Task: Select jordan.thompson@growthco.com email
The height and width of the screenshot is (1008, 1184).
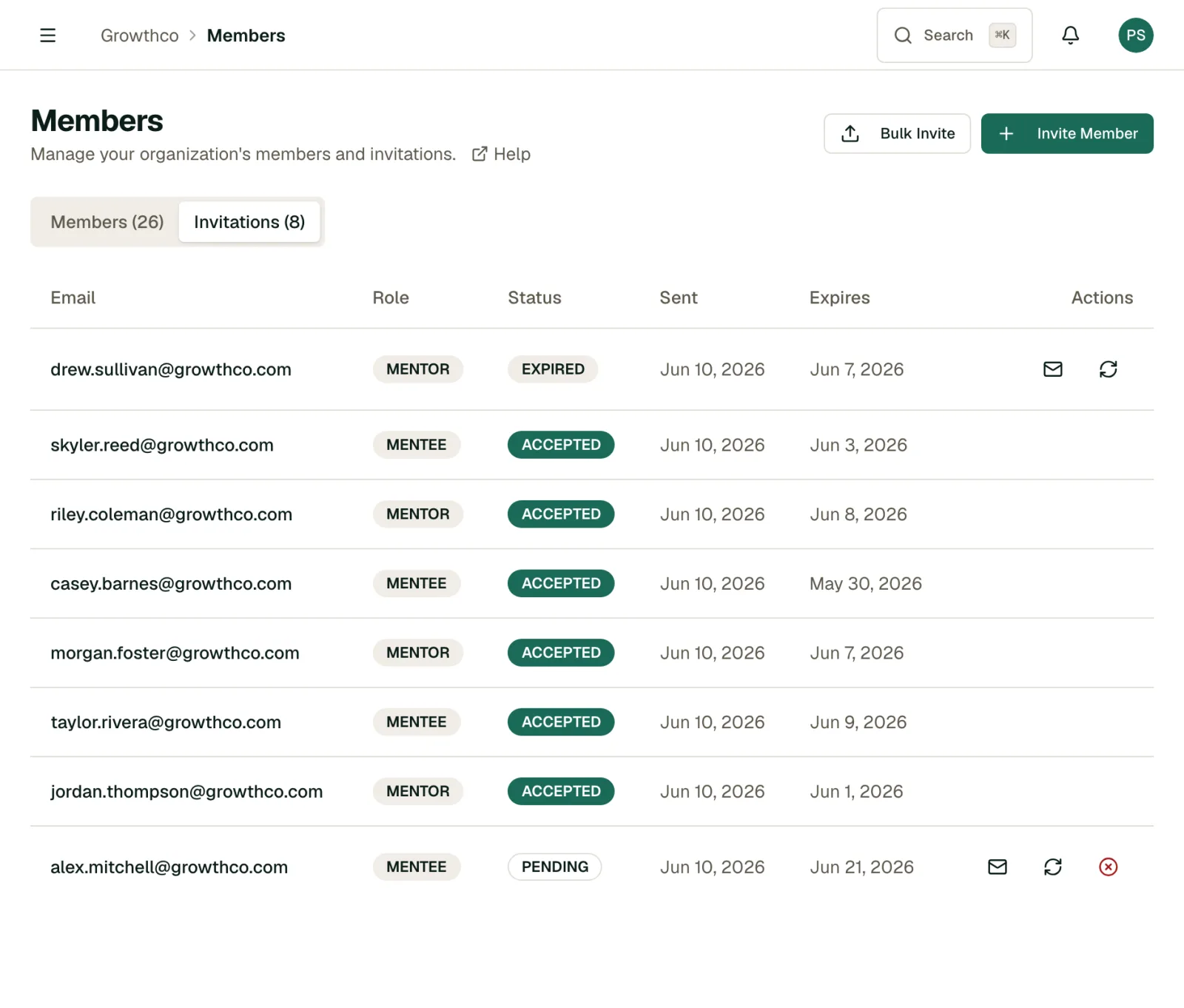Action: [186, 792]
